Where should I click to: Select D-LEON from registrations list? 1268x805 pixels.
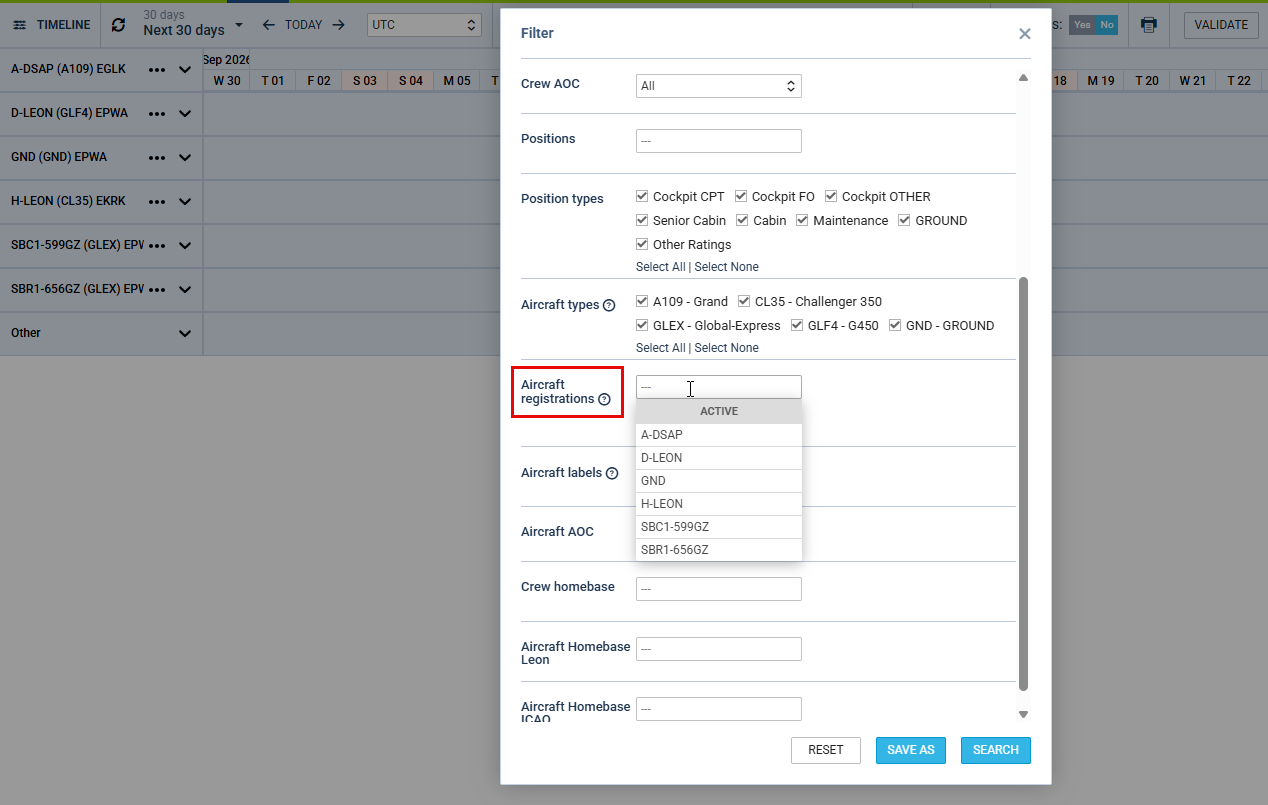[x=719, y=458]
